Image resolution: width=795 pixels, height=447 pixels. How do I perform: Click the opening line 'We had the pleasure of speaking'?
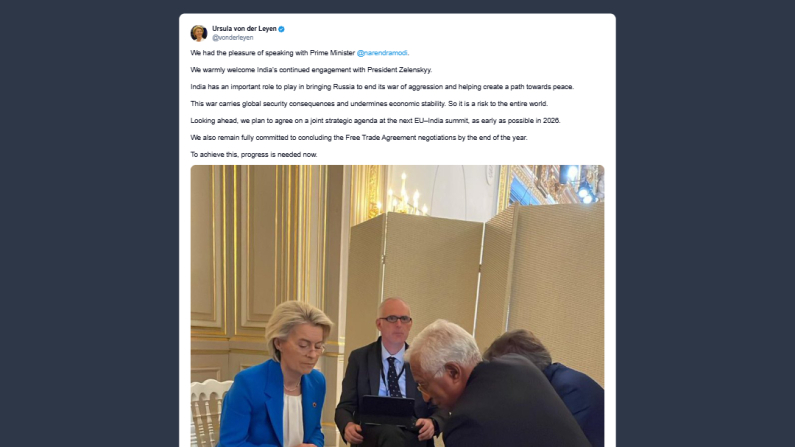click(x=242, y=53)
